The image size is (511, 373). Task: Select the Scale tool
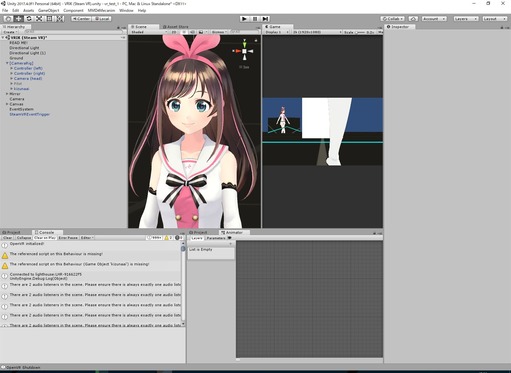[x=39, y=19]
